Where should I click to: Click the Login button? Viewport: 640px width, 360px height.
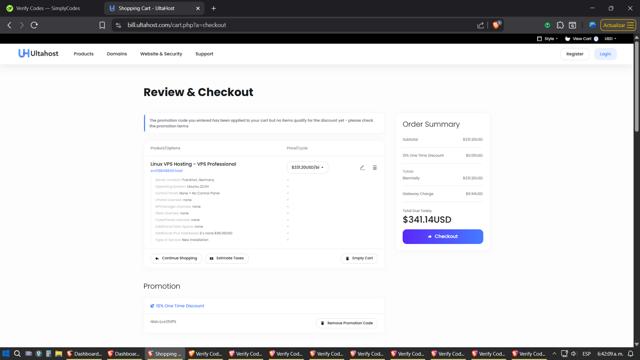pos(605,54)
